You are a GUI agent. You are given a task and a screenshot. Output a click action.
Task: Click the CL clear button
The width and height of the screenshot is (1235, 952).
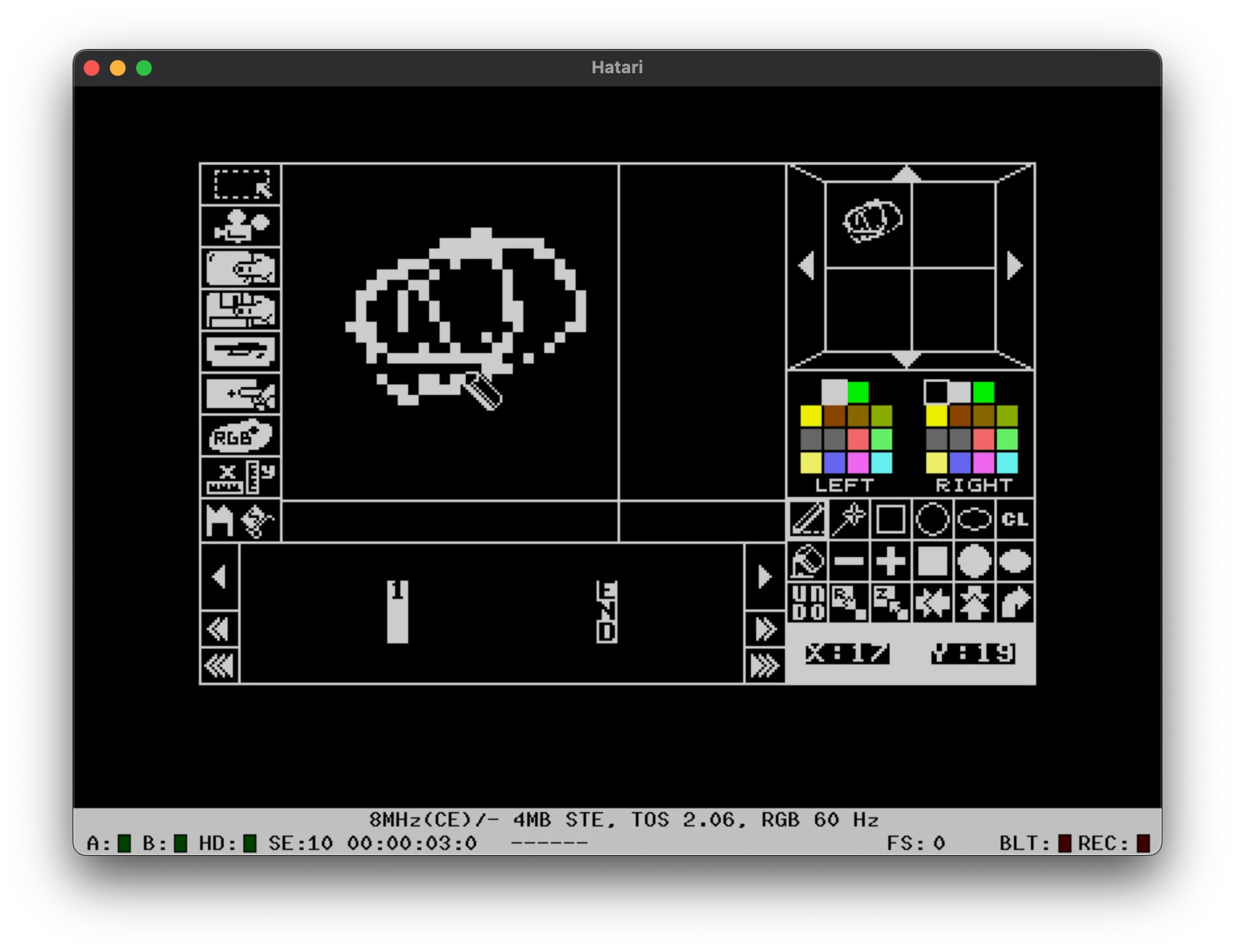[1015, 520]
